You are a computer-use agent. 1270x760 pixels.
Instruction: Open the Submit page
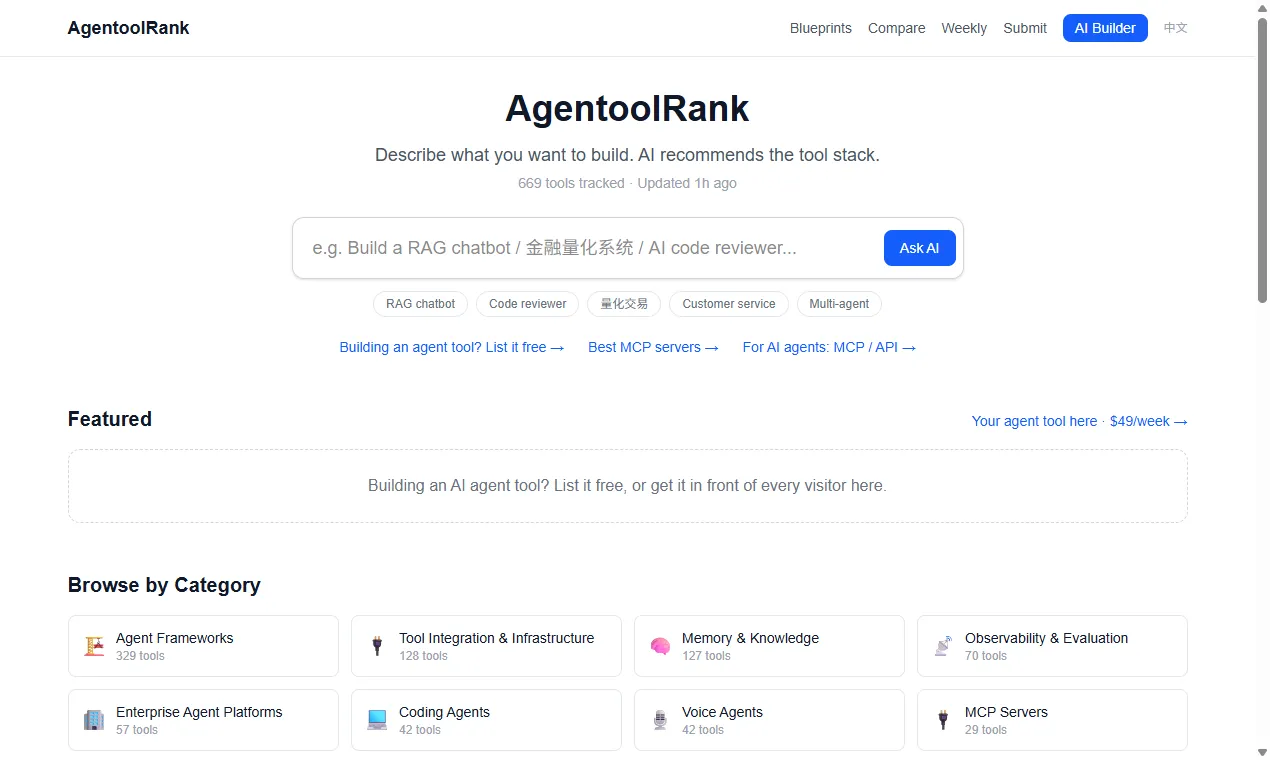tap(1025, 28)
